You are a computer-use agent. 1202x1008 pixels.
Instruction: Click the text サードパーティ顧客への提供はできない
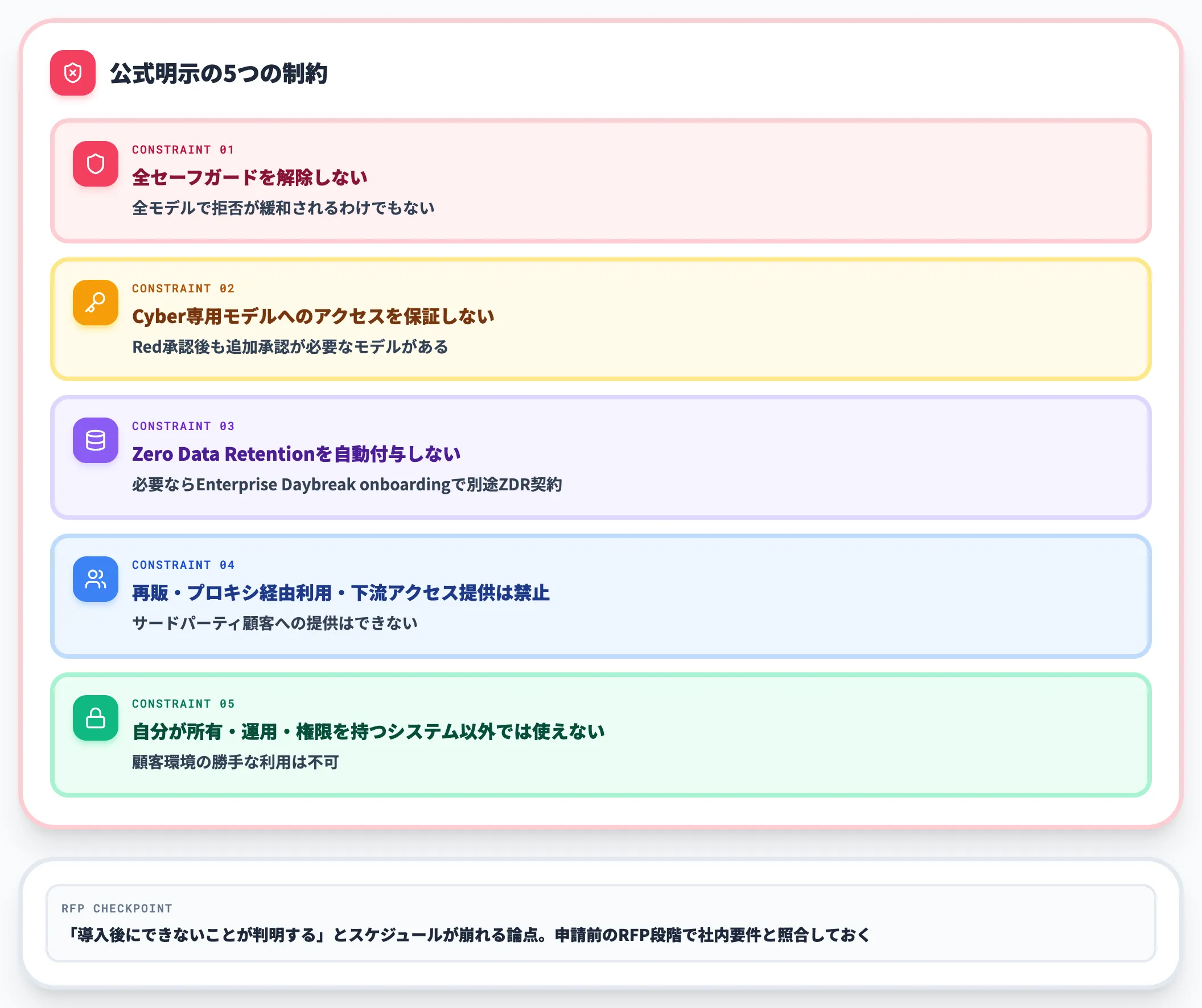pyautogui.click(x=275, y=623)
